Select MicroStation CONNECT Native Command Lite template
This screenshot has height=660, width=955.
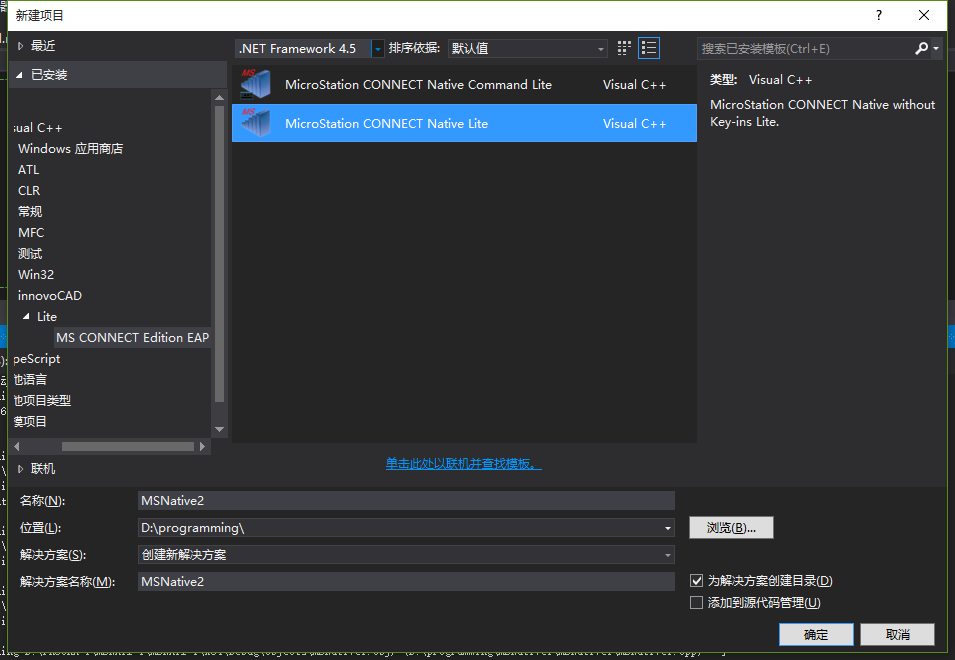click(x=464, y=85)
